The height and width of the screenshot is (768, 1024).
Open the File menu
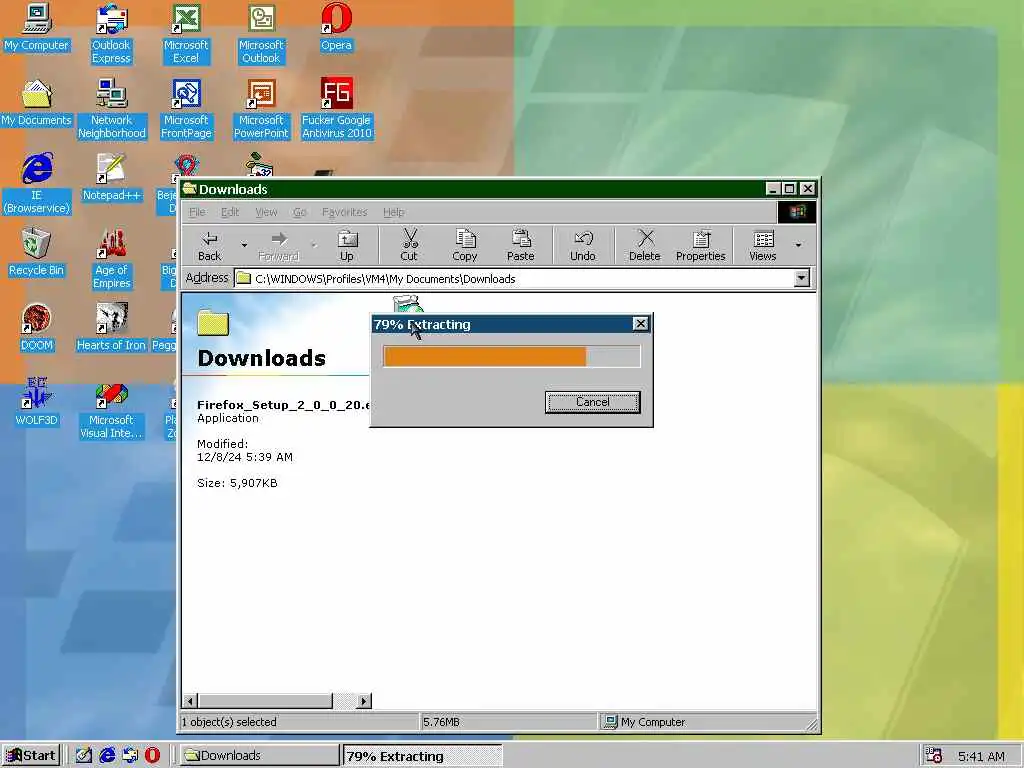point(197,212)
